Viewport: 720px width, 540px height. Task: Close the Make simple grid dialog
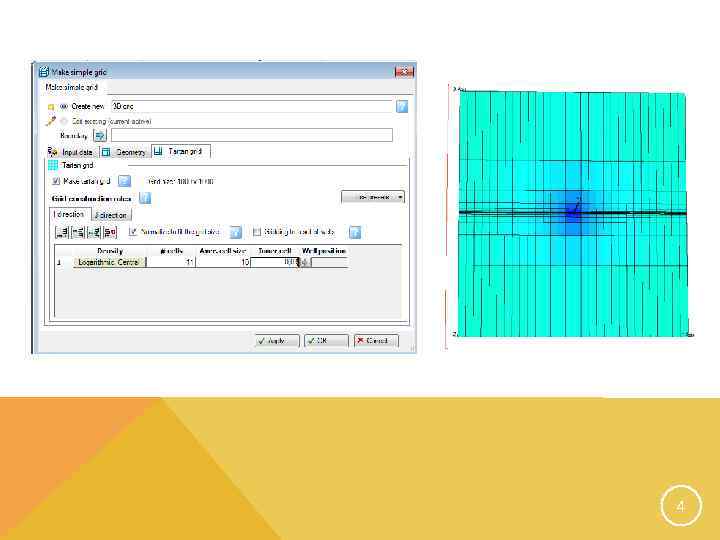(404, 72)
